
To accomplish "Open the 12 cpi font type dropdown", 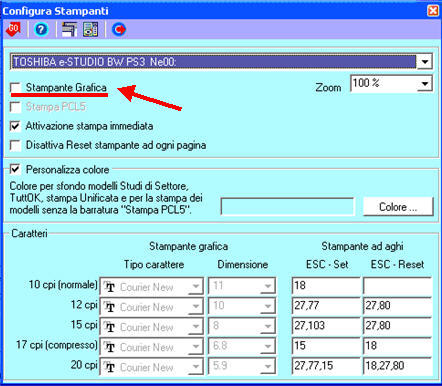I will click(x=195, y=306).
